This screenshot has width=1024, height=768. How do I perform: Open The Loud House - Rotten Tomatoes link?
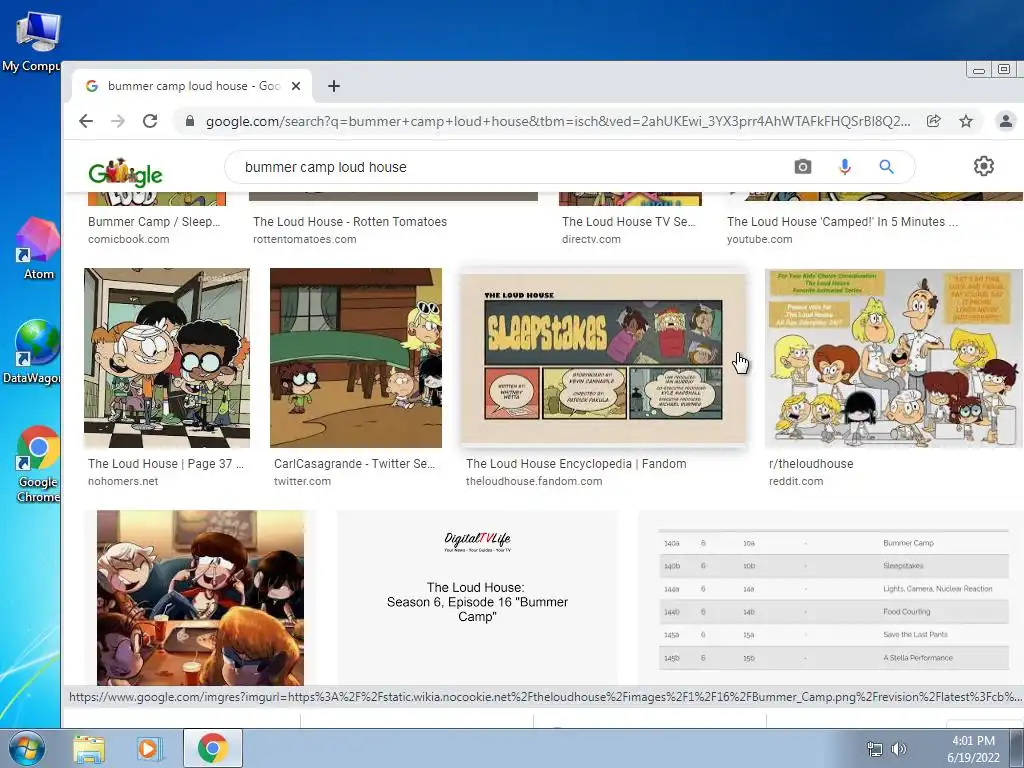tap(350, 221)
